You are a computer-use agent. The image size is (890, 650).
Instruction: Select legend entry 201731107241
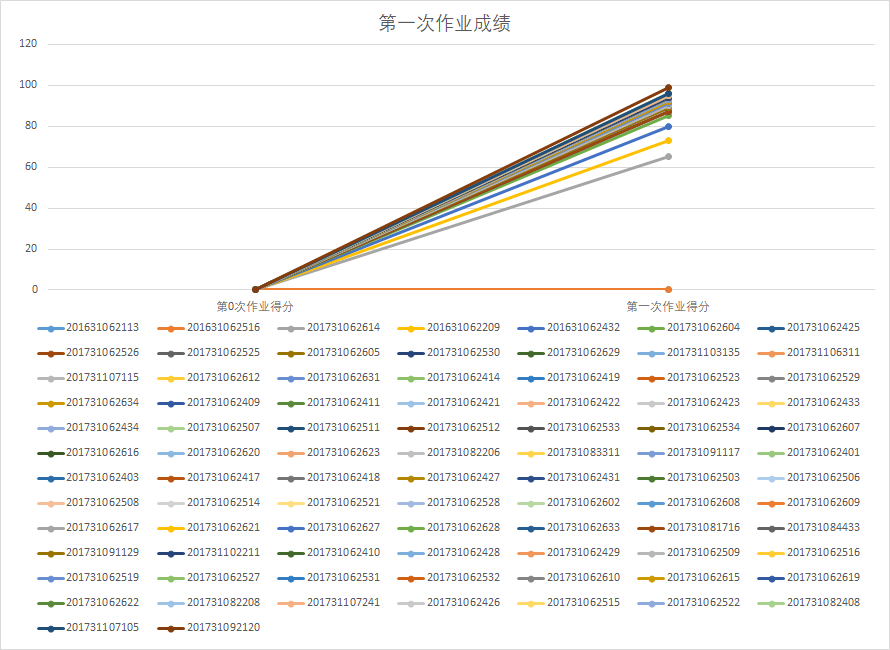pos(329,602)
